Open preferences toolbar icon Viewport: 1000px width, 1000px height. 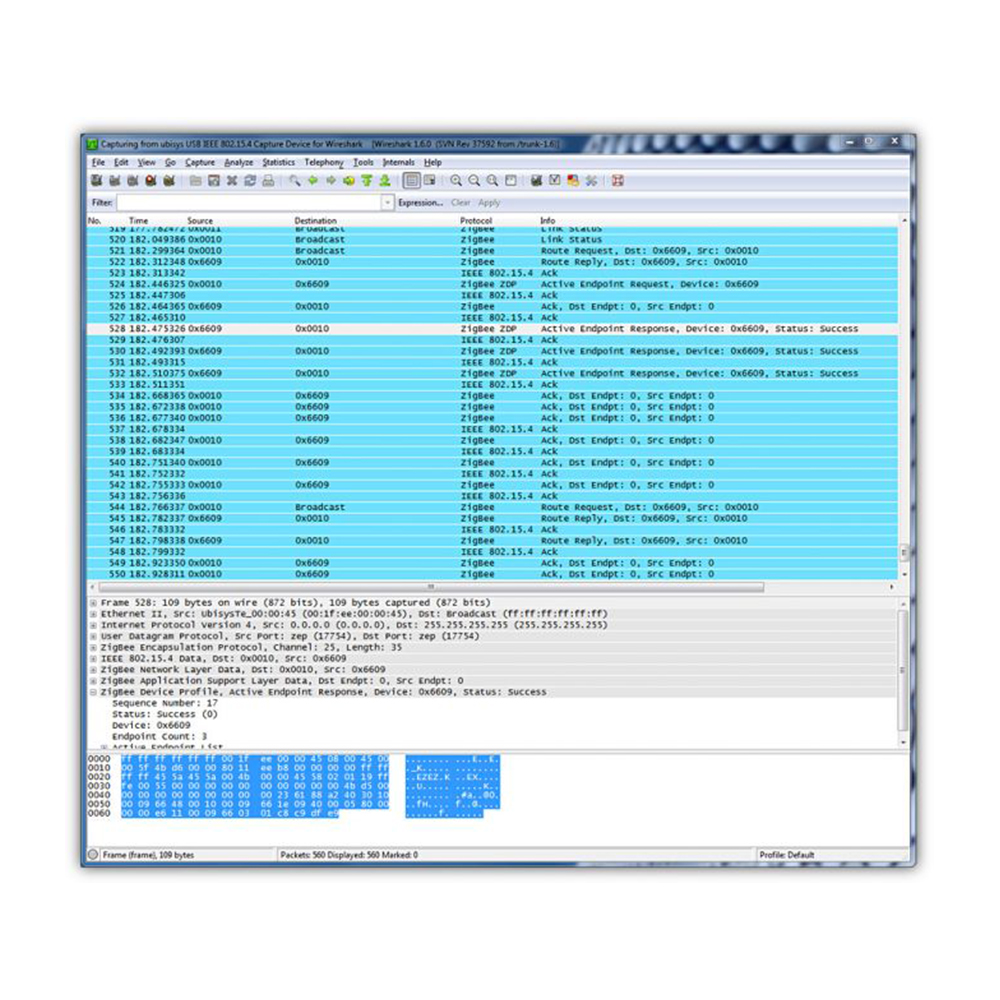click(x=591, y=181)
